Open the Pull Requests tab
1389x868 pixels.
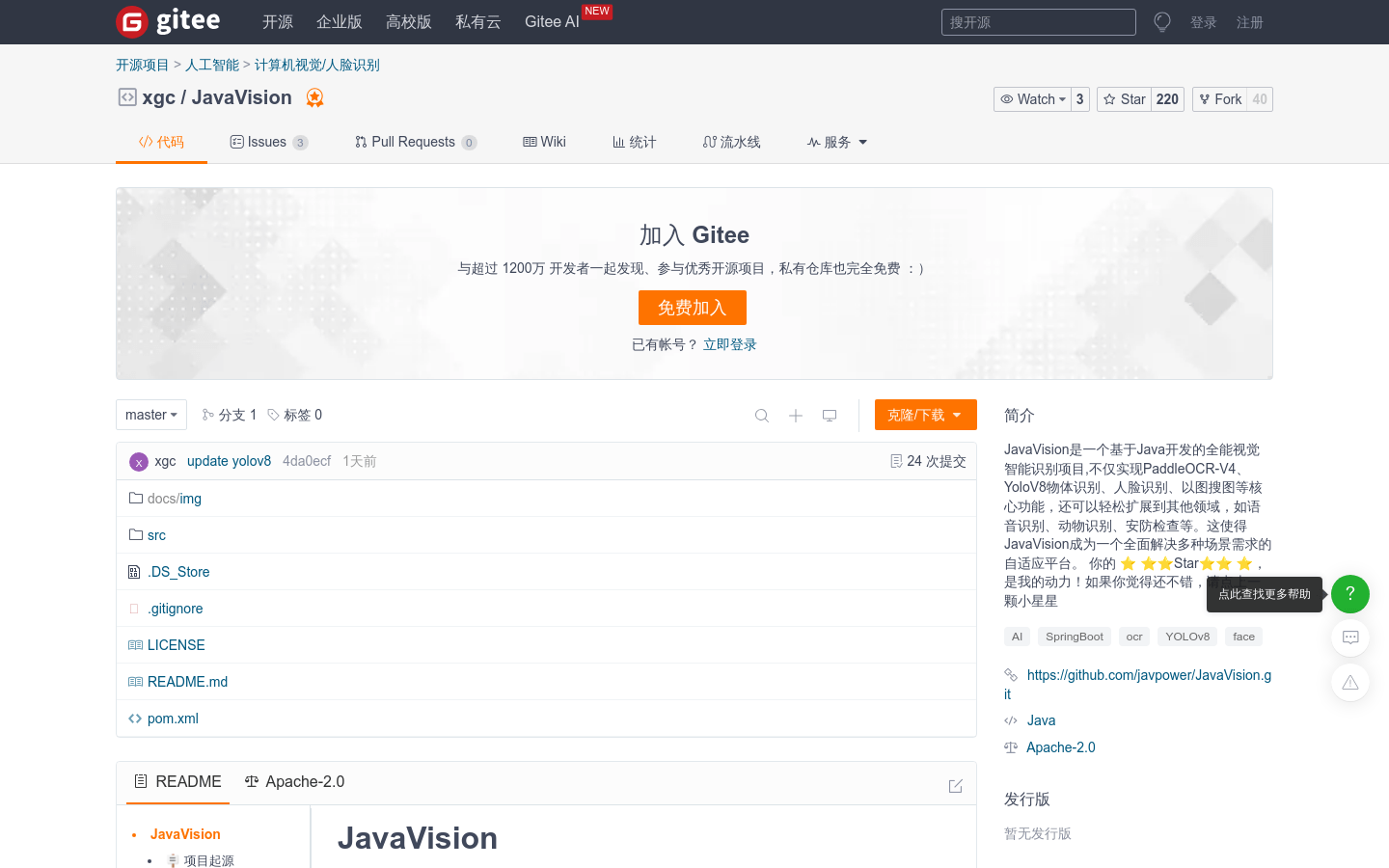[x=416, y=142]
